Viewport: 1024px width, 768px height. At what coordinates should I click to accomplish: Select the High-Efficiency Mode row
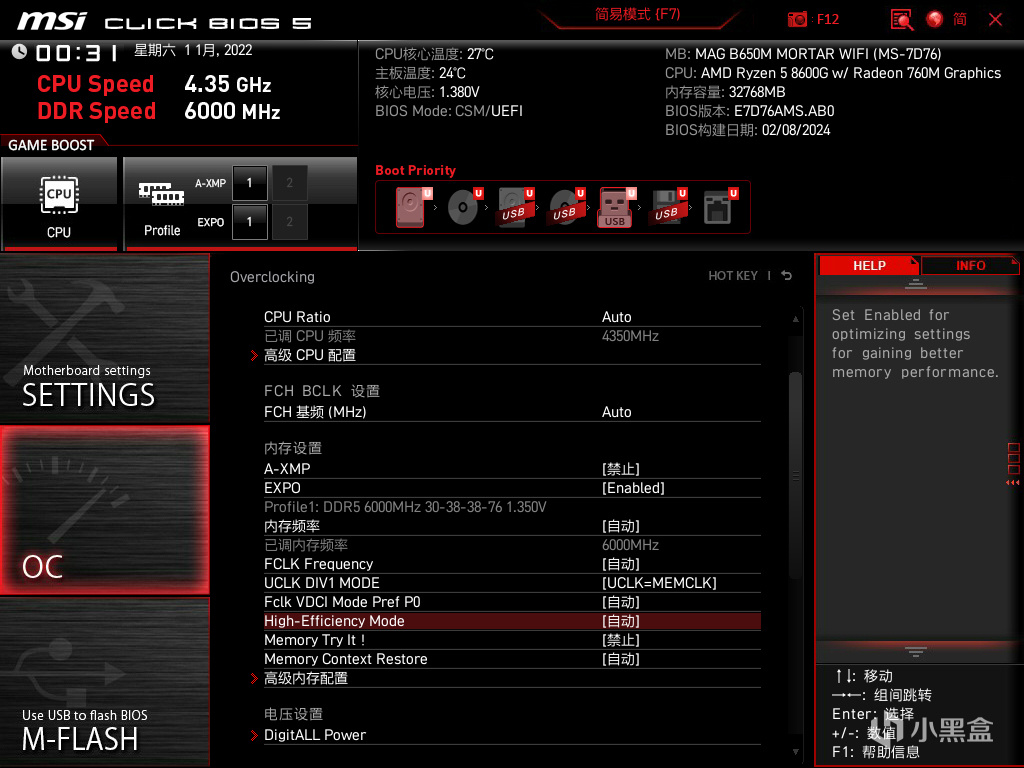(x=512, y=621)
